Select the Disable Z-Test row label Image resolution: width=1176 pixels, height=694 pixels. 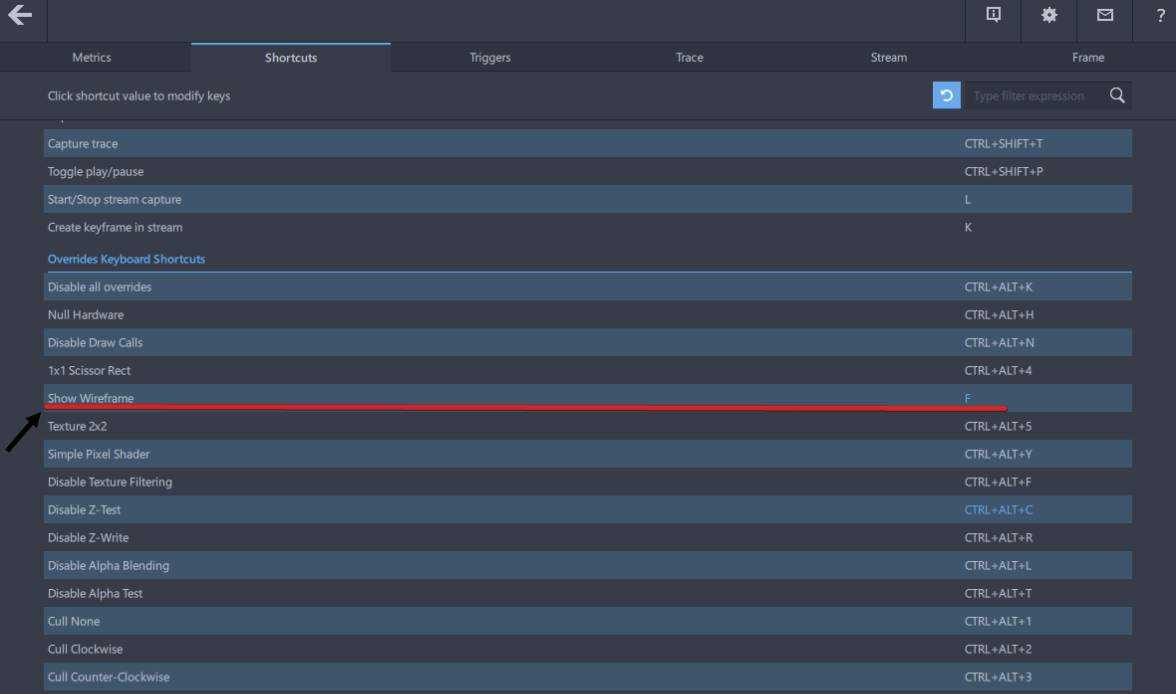coord(84,509)
